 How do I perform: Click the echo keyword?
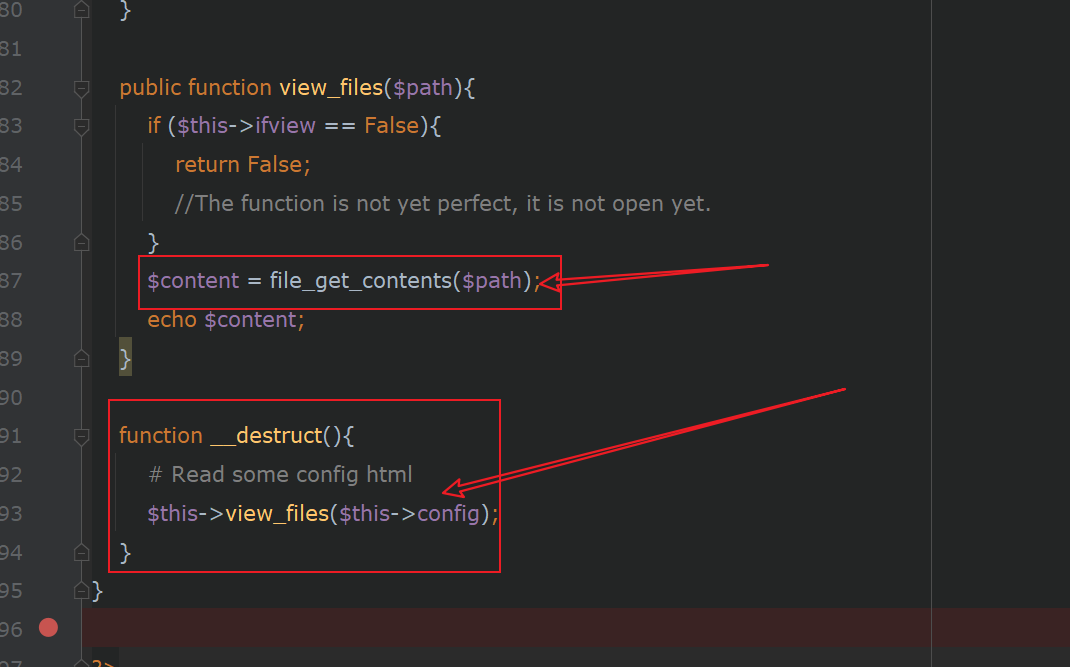point(172,320)
